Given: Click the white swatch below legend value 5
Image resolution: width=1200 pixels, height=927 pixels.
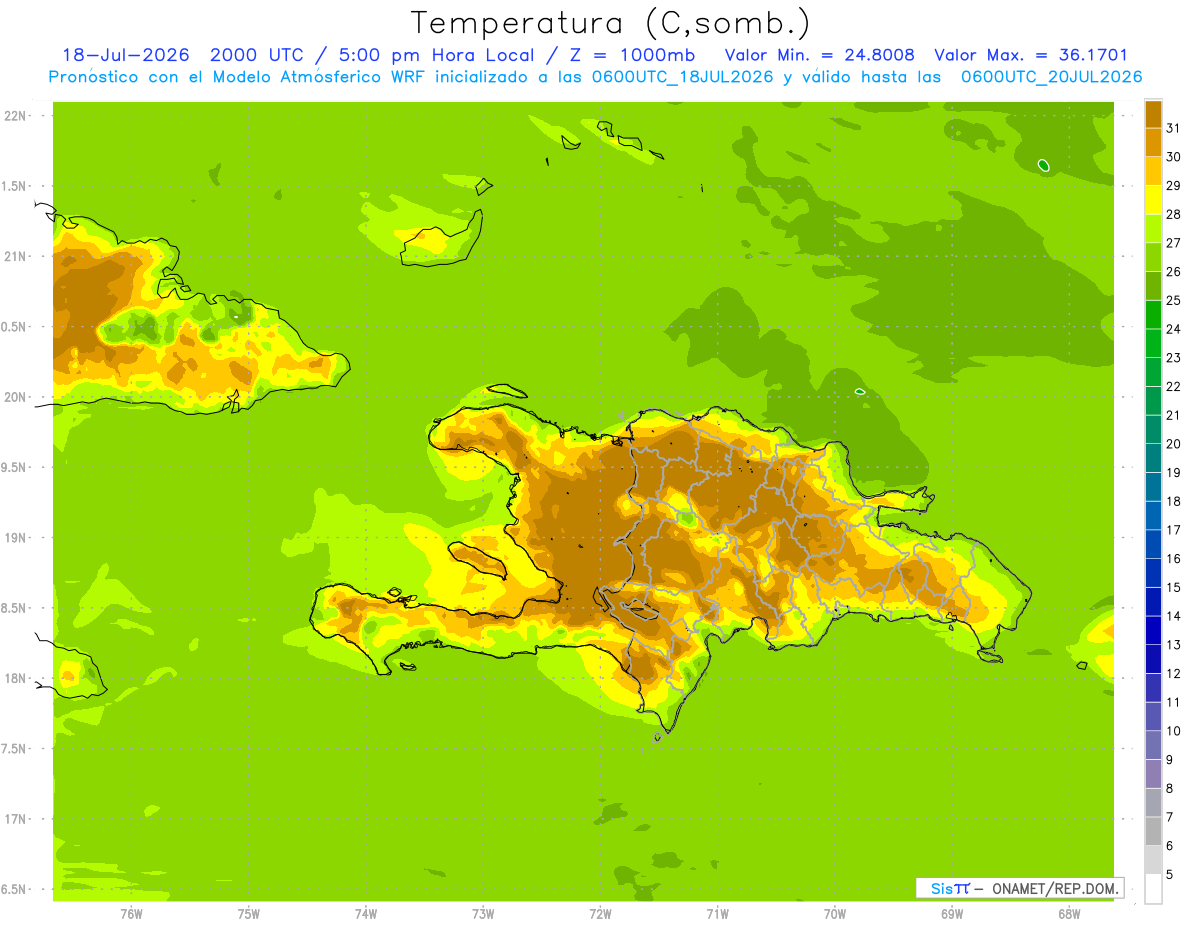Looking at the screenshot, I should pos(1153,889).
